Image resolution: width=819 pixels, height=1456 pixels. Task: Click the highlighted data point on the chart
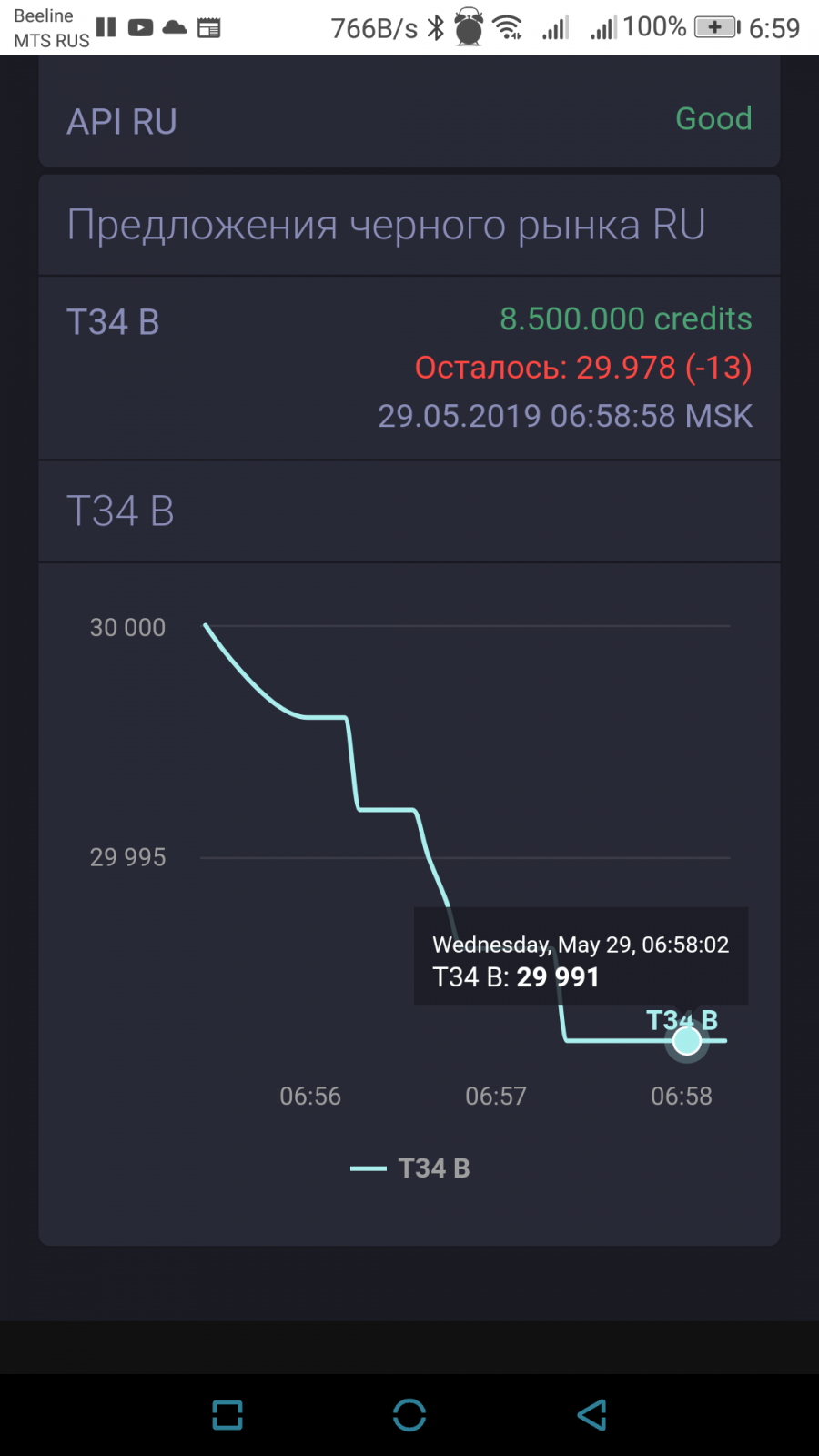click(687, 1040)
